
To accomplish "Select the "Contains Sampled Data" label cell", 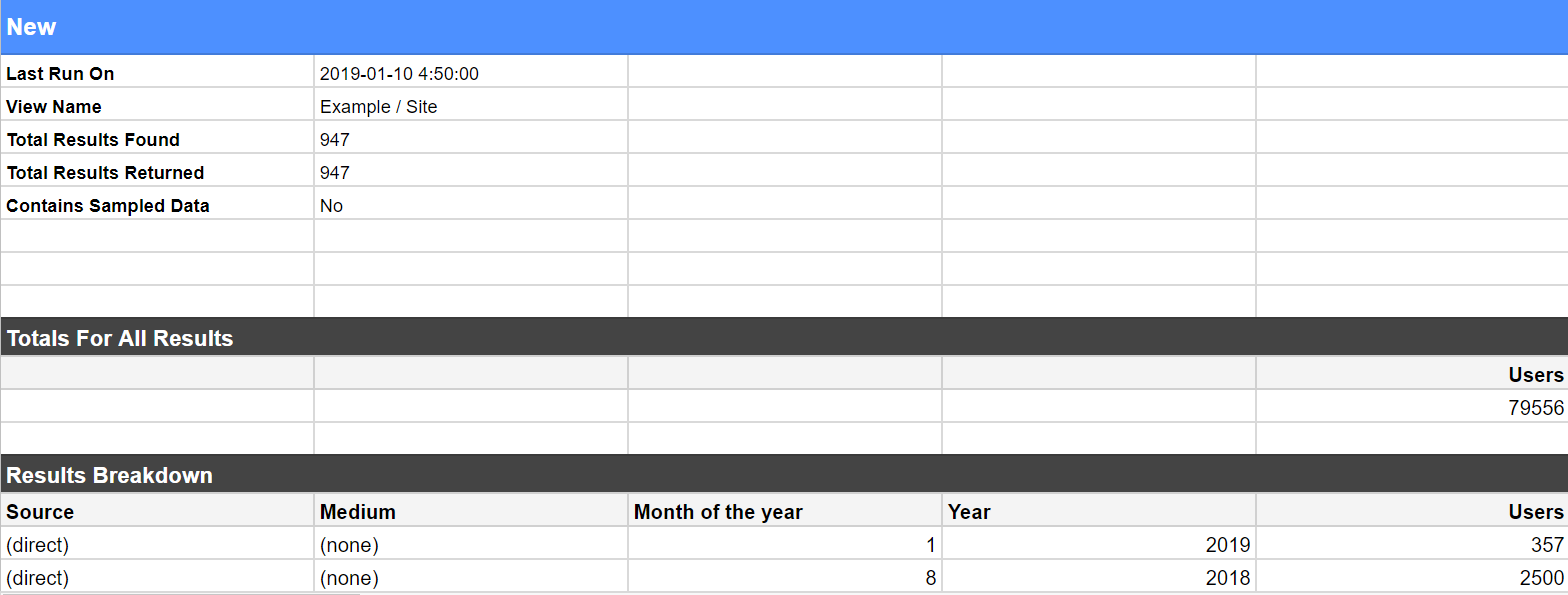I will point(108,206).
